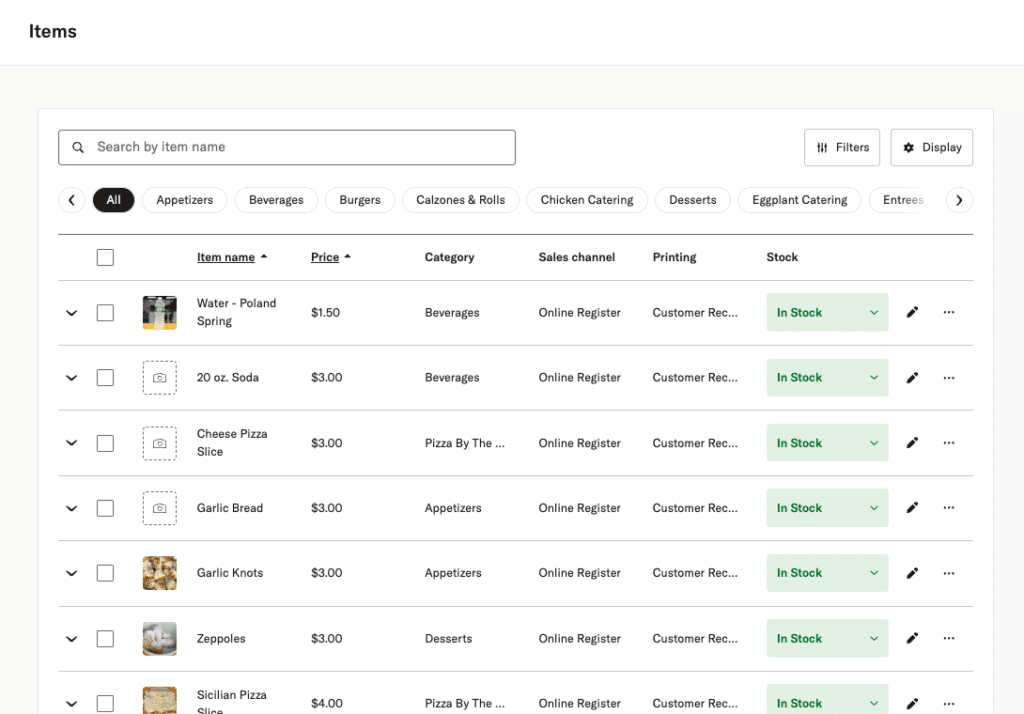Switch to Burgers category

(360, 200)
